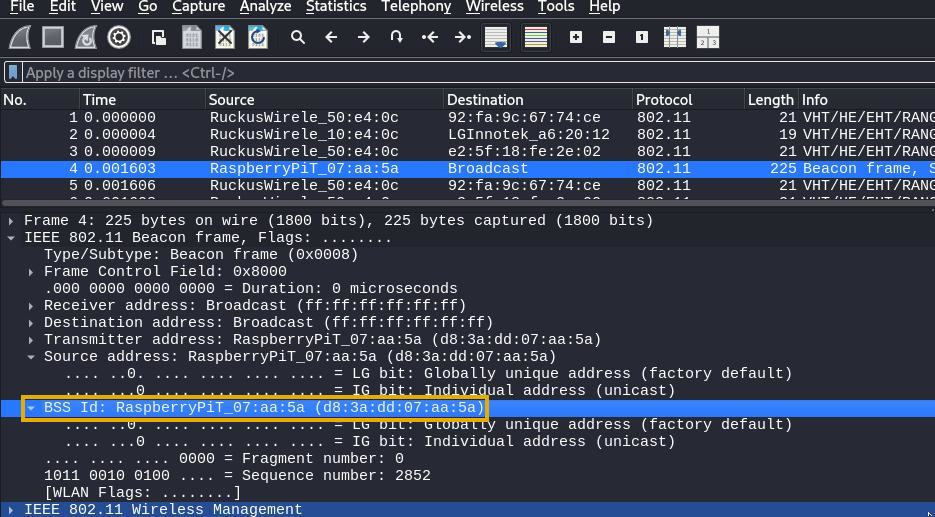Select packet 5 at time 0.001606

(x=468, y=185)
